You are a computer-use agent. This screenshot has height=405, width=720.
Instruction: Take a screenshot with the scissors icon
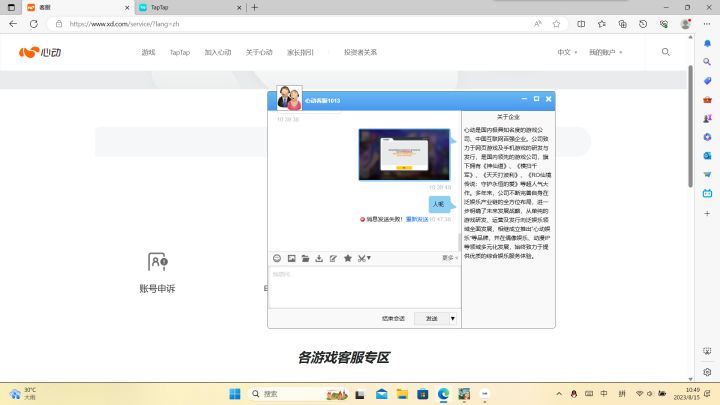362,258
